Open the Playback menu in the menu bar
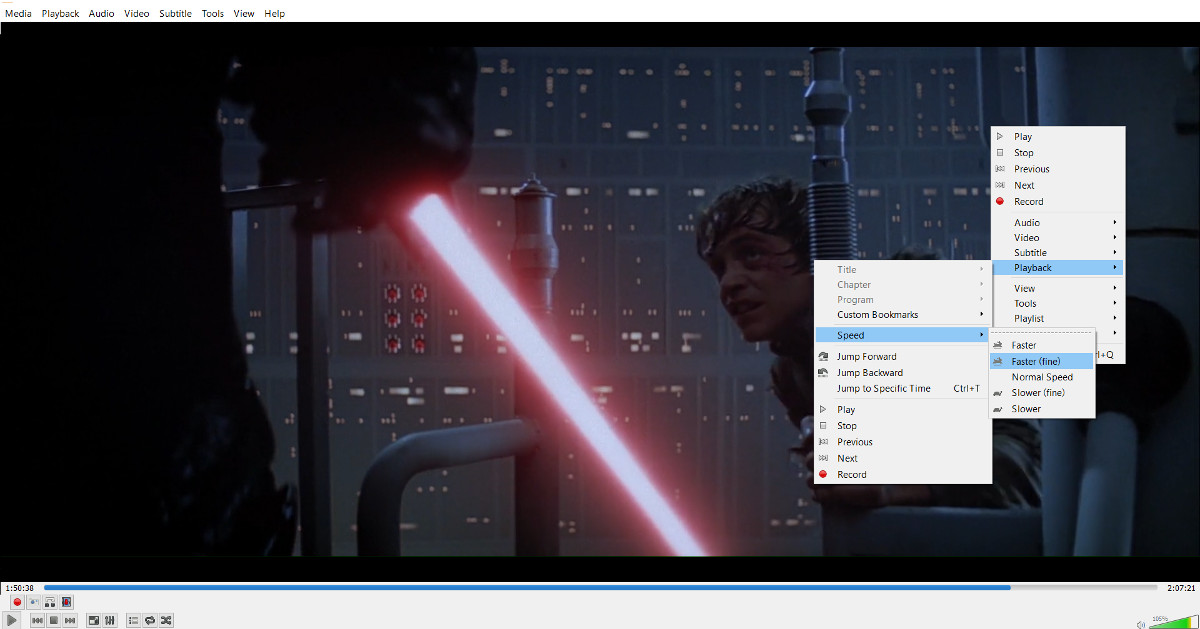The image size is (1200, 629). [x=60, y=14]
